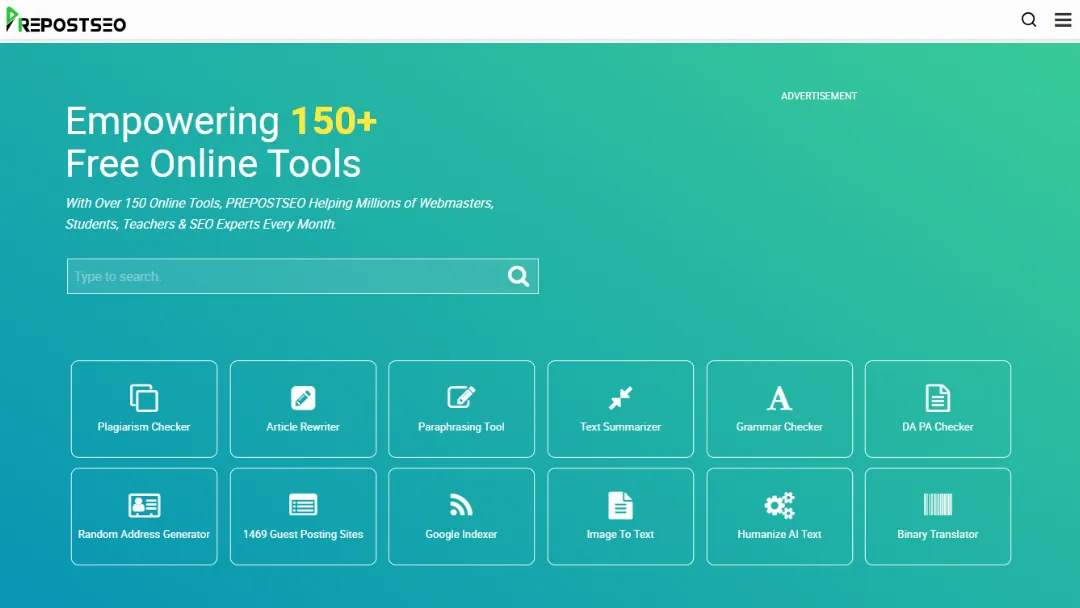The width and height of the screenshot is (1080, 608).
Task: Open the hamburger navigation menu
Action: coord(1062,19)
